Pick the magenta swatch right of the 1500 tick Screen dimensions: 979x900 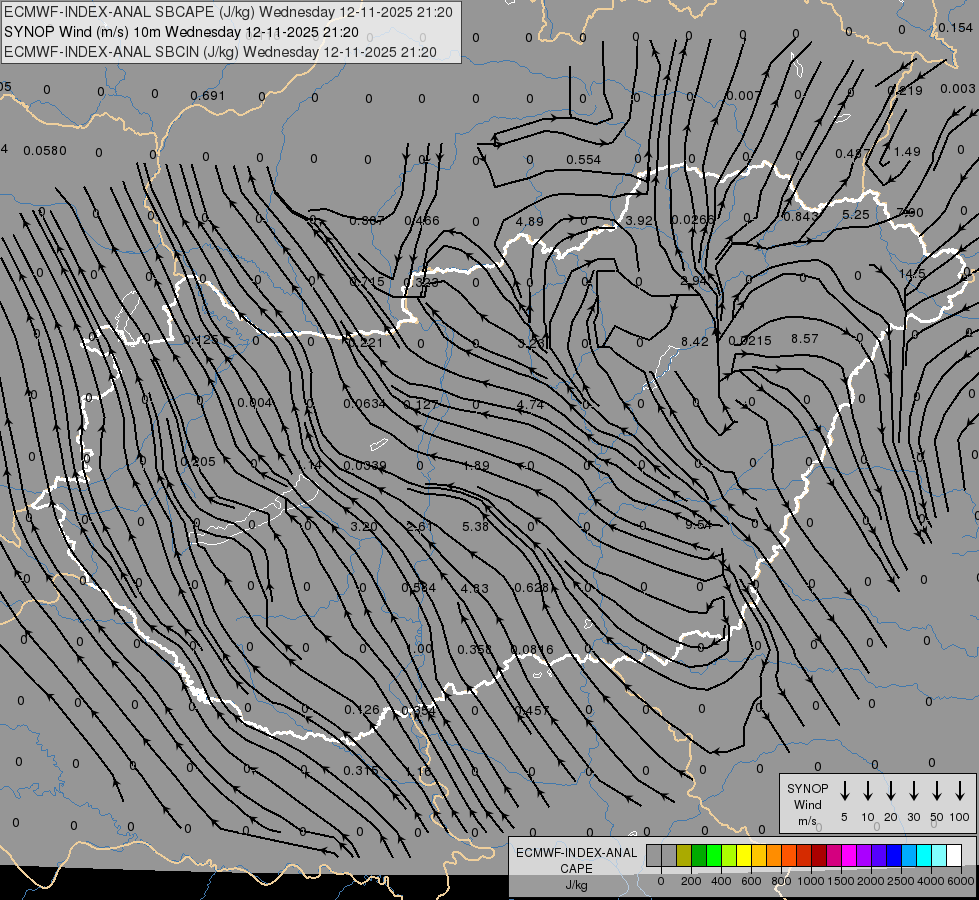coord(849,855)
